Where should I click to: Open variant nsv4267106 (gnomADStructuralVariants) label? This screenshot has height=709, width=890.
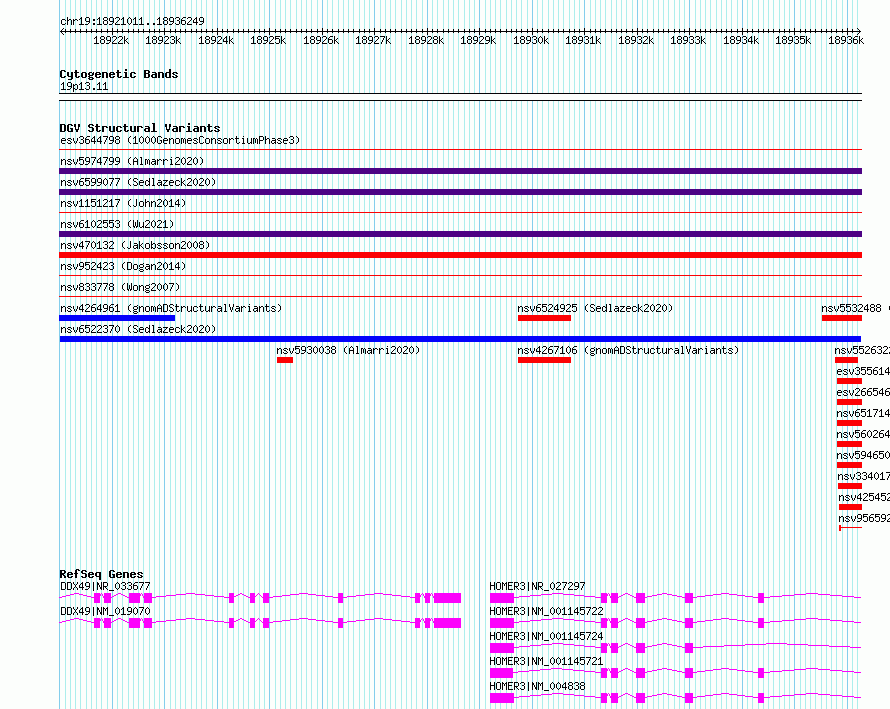pyautogui.click(x=628, y=350)
